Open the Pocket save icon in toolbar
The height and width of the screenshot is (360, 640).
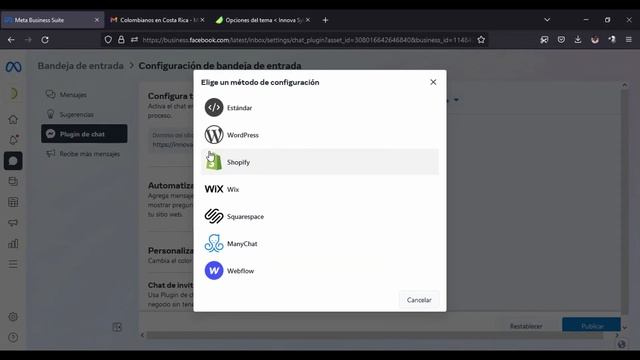(x=561, y=40)
